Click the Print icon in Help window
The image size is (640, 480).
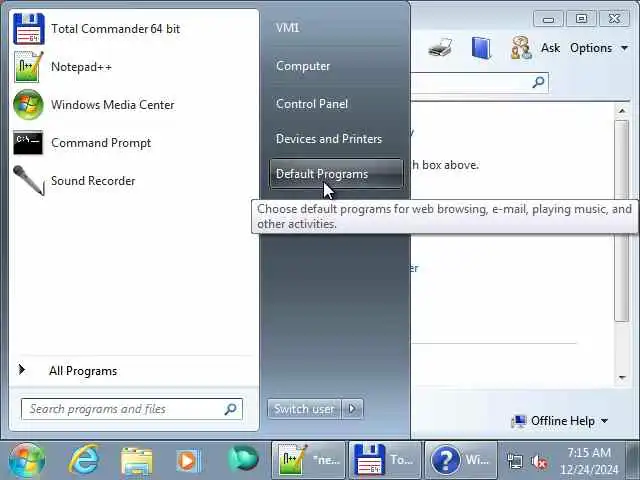click(440, 48)
